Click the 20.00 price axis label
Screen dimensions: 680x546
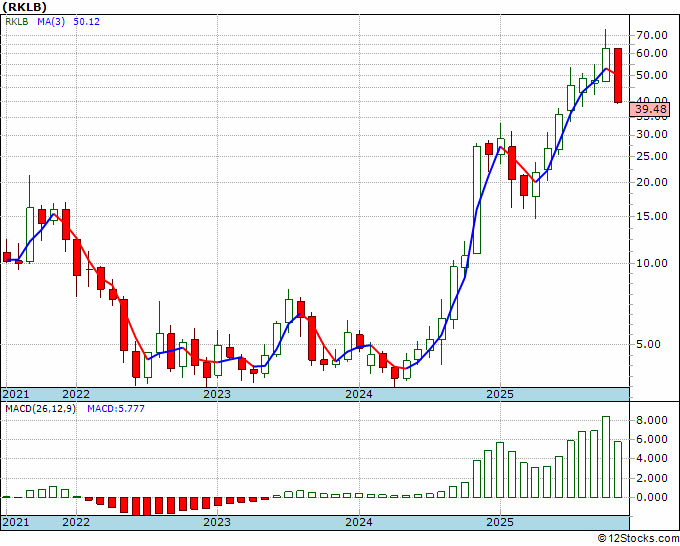(652, 182)
